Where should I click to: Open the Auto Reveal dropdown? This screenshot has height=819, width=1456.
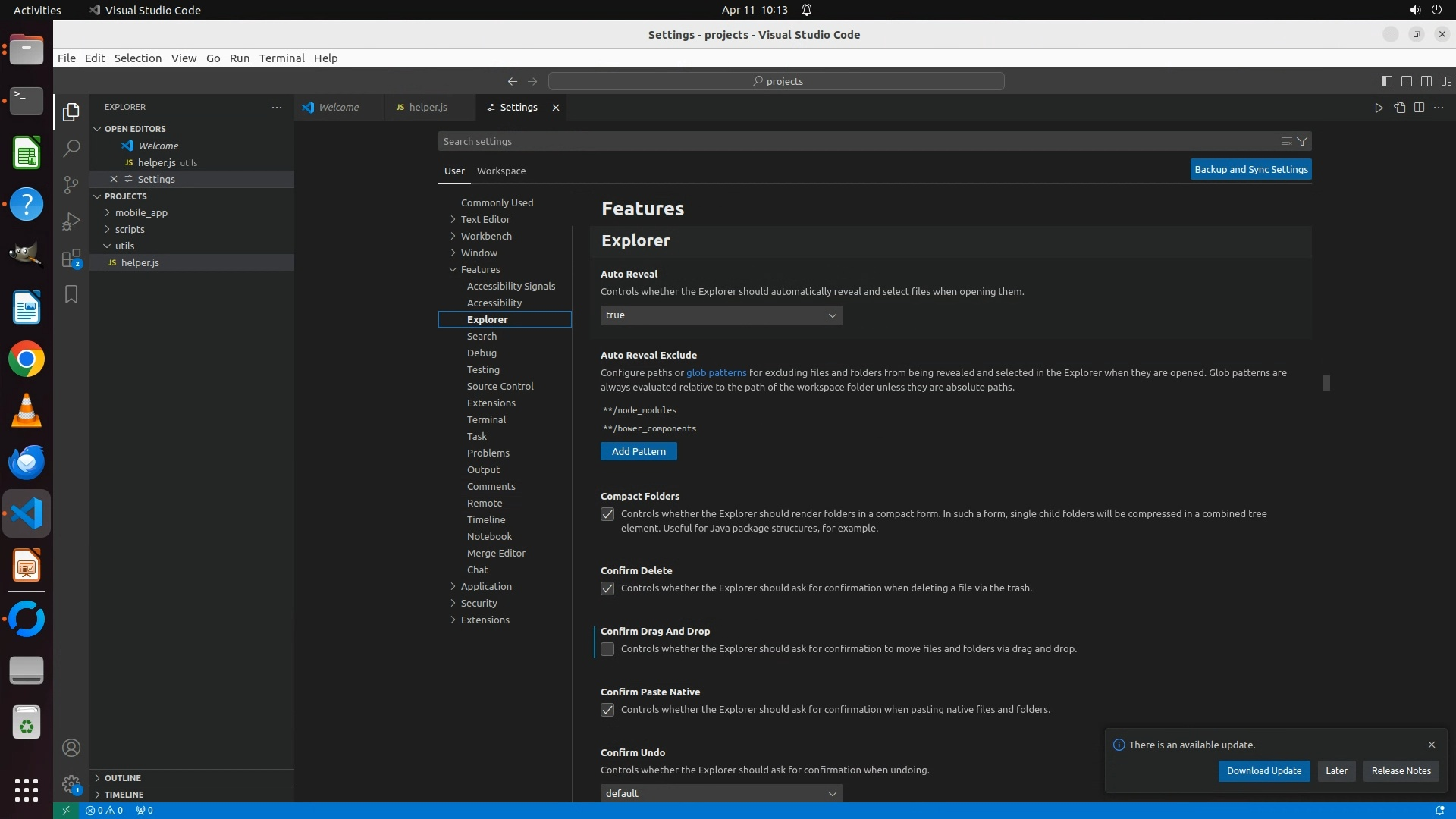pyautogui.click(x=721, y=315)
